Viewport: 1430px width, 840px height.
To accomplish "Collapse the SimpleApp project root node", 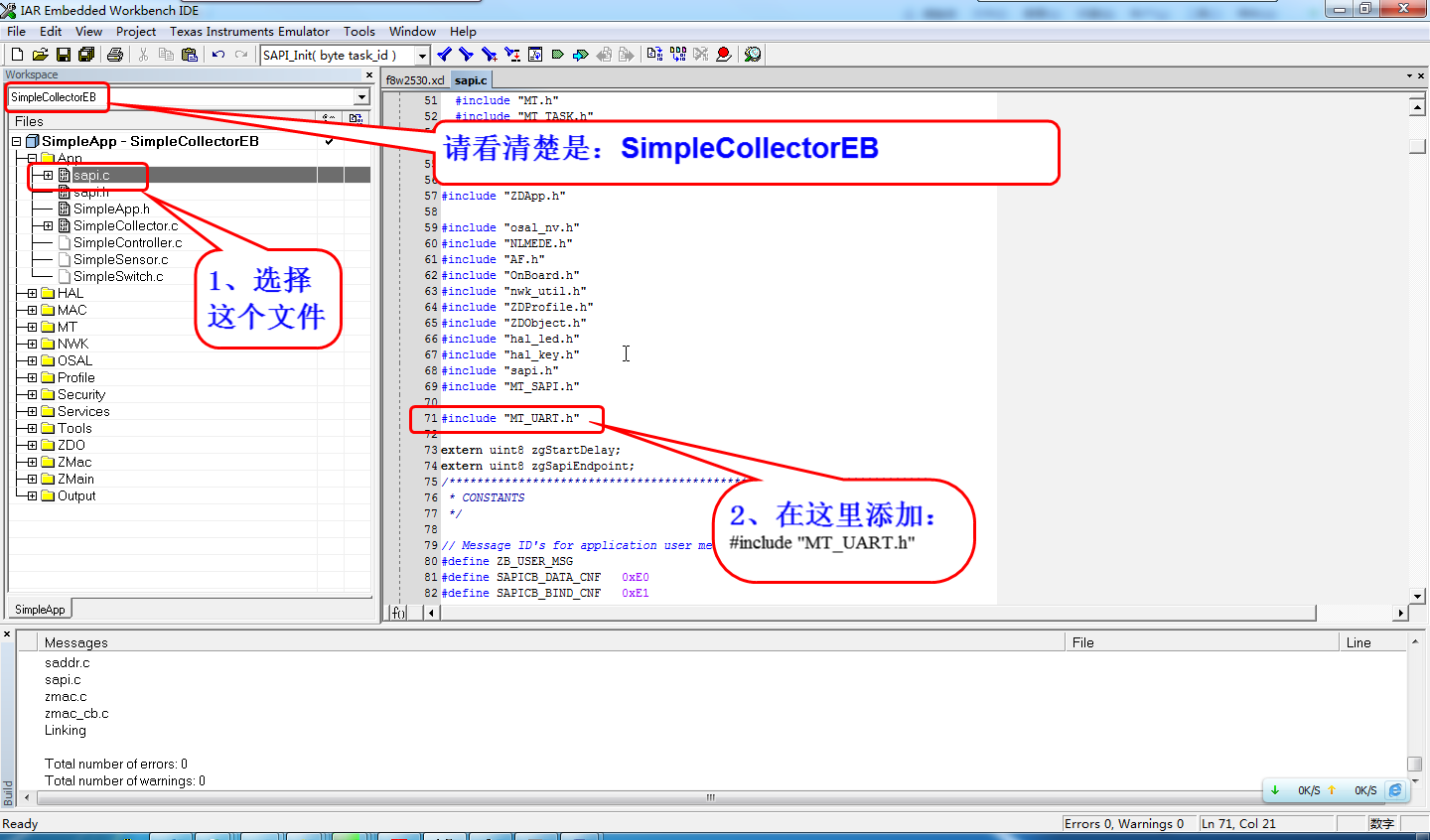I will tap(16, 142).
